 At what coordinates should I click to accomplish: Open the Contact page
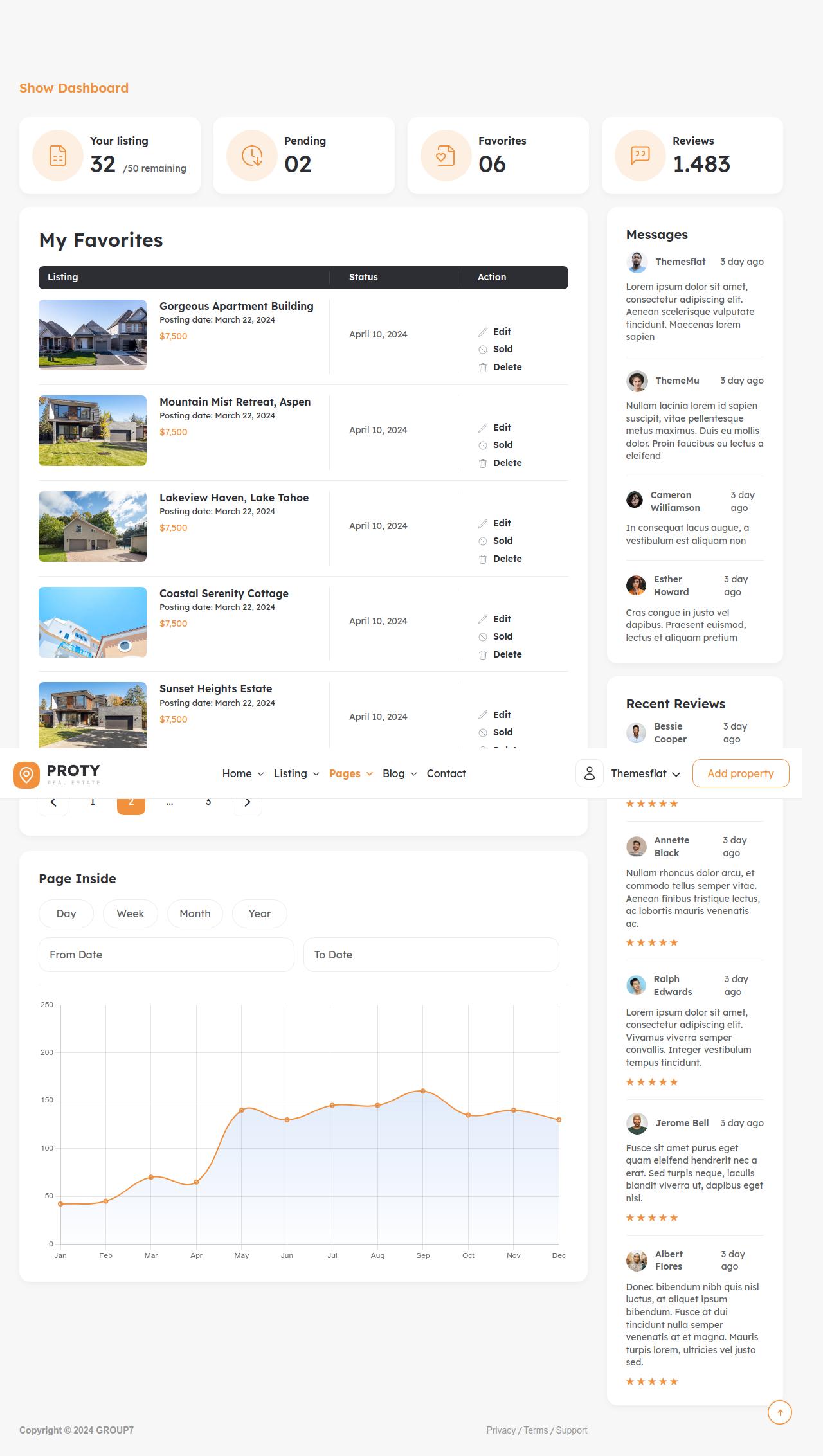(x=446, y=773)
